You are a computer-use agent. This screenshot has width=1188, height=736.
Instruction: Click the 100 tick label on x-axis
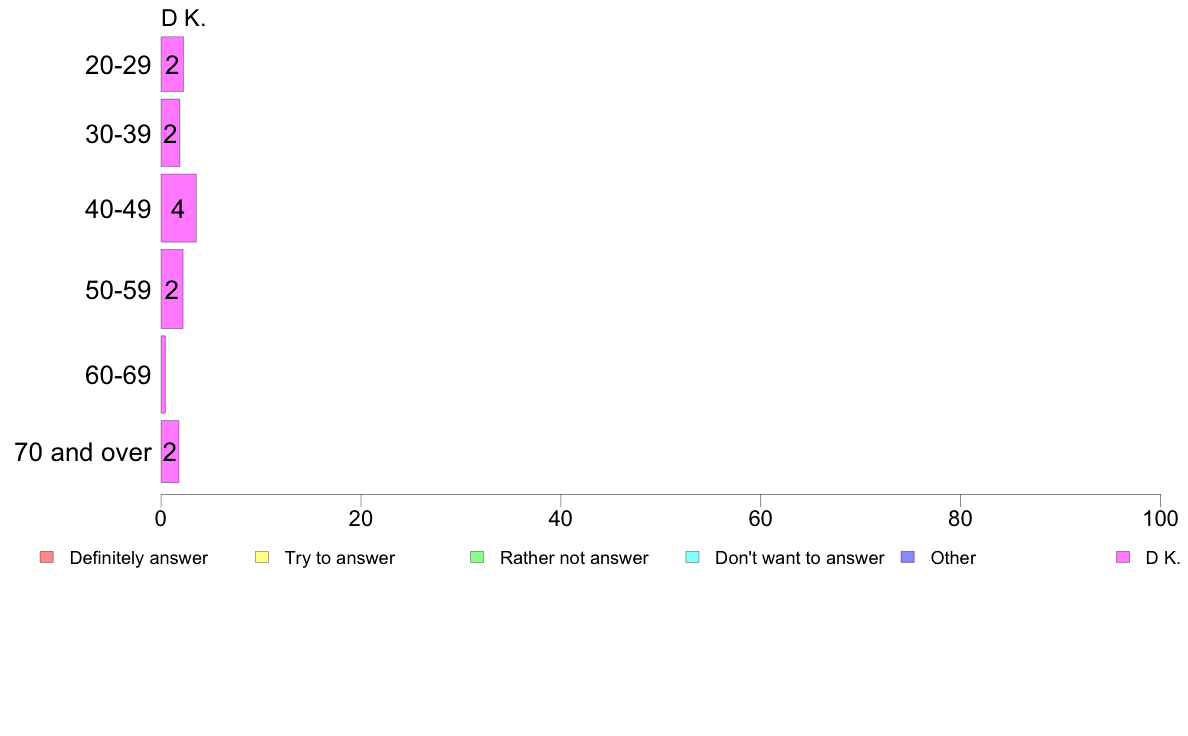click(1160, 518)
